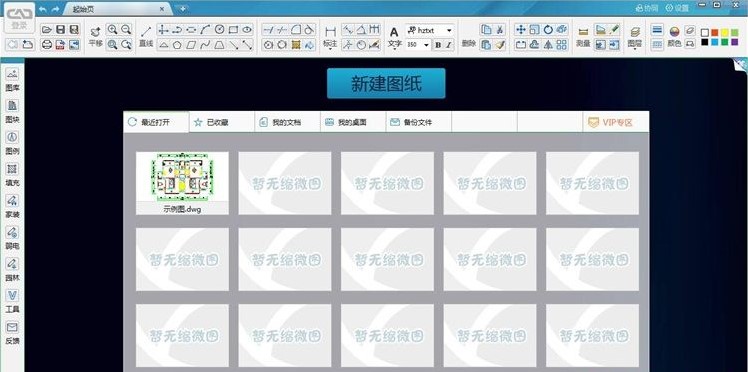Click the redo arrow in title bar
Screen dimensions: 748x372
55,9
